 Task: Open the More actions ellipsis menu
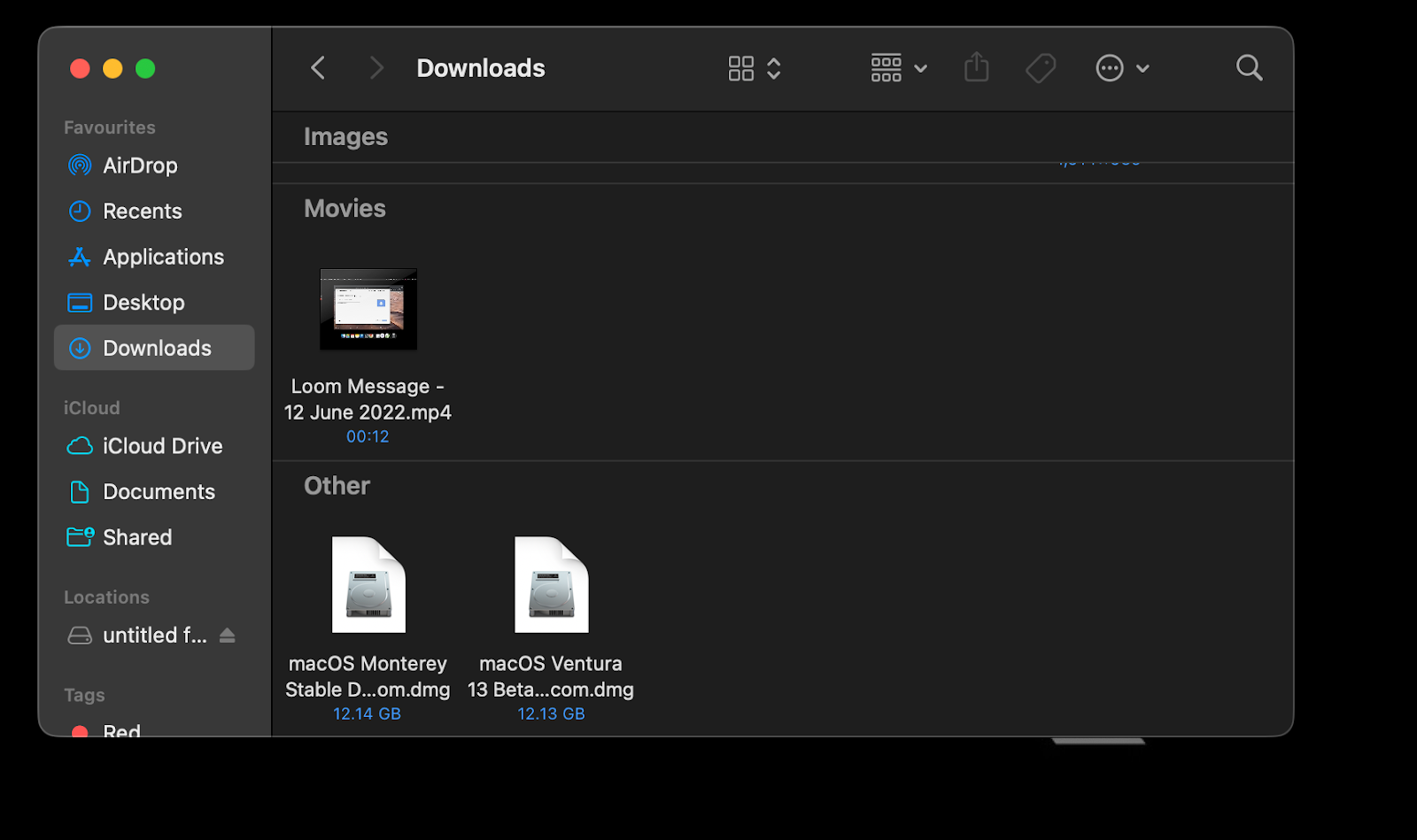[x=1122, y=68]
